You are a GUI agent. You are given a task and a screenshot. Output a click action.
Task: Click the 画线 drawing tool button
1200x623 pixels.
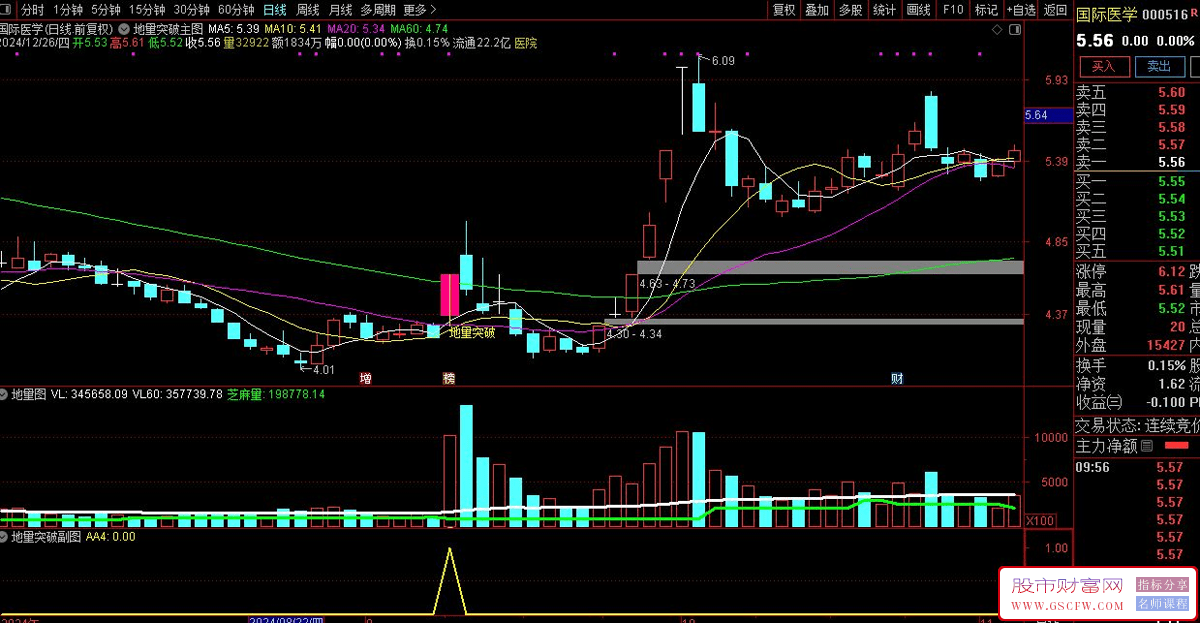(918, 10)
